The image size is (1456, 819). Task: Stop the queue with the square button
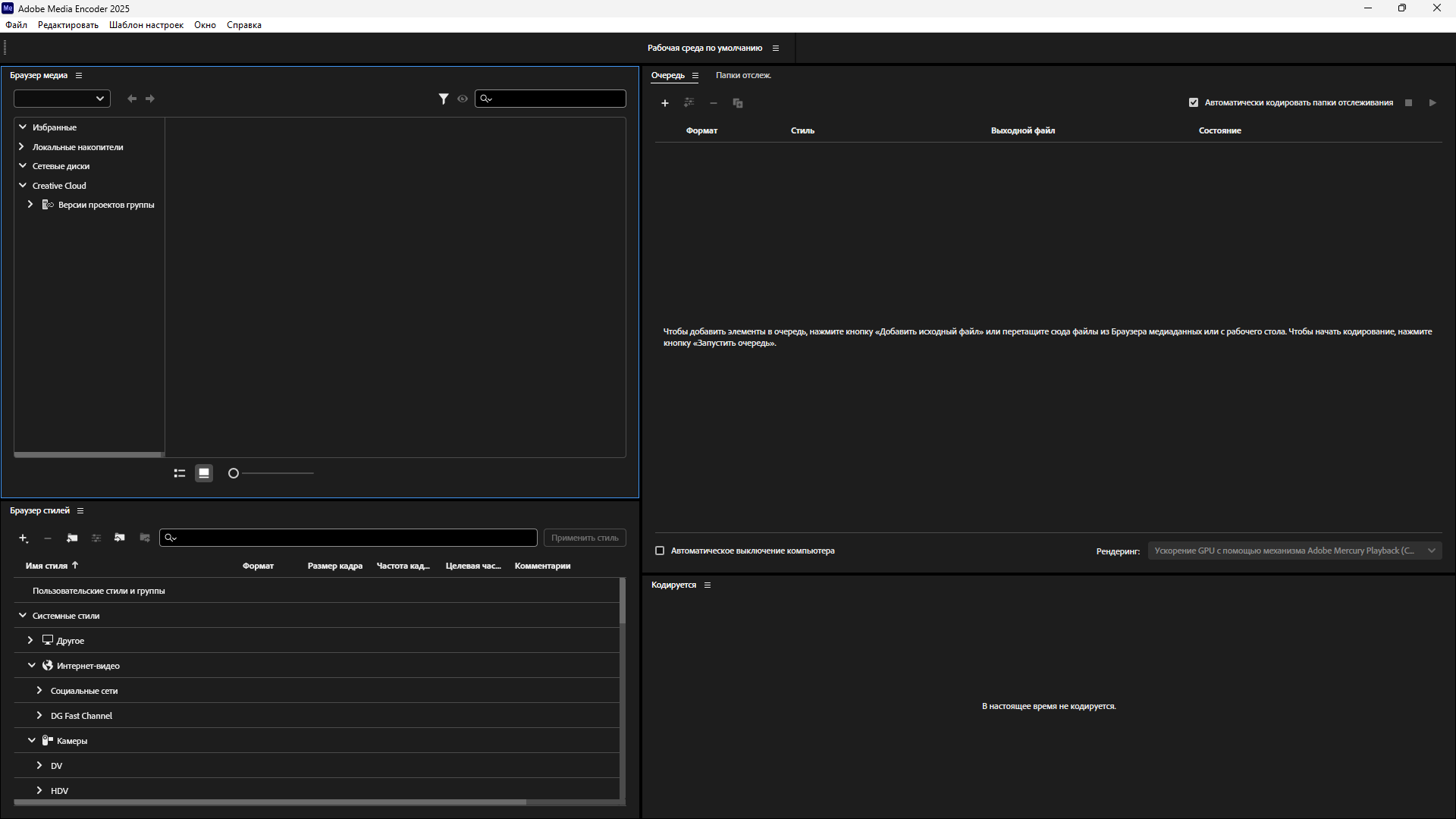coord(1409,103)
